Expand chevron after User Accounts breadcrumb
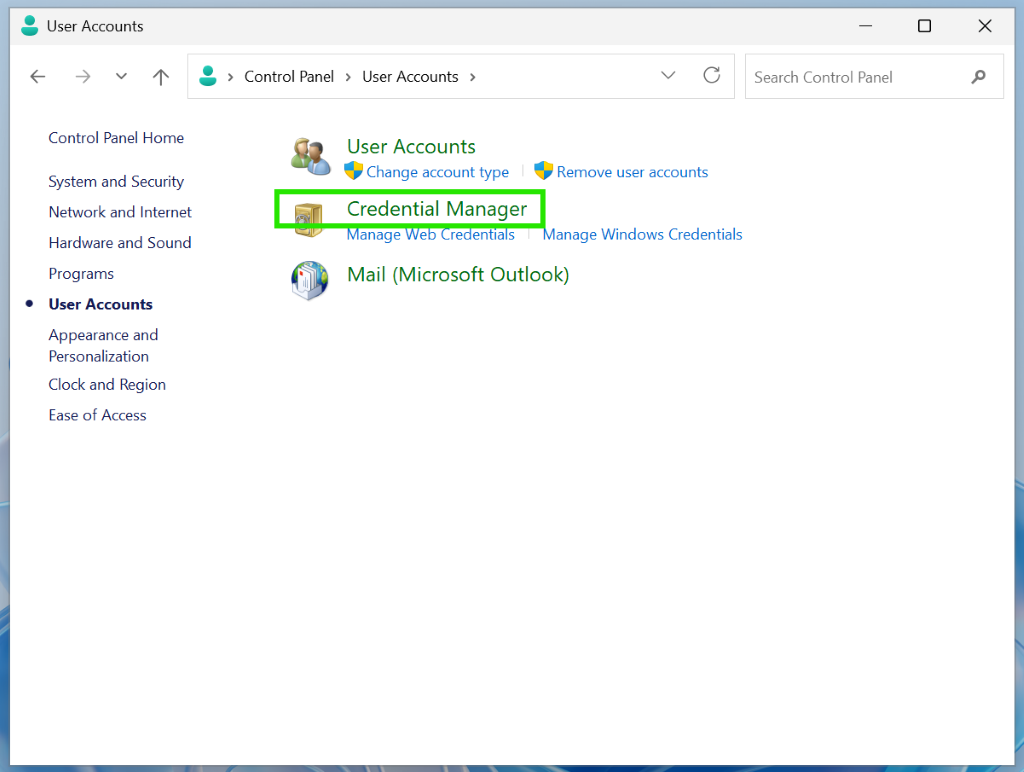This screenshot has height=772, width=1024. pyautogui.click(x=472, y=77)
